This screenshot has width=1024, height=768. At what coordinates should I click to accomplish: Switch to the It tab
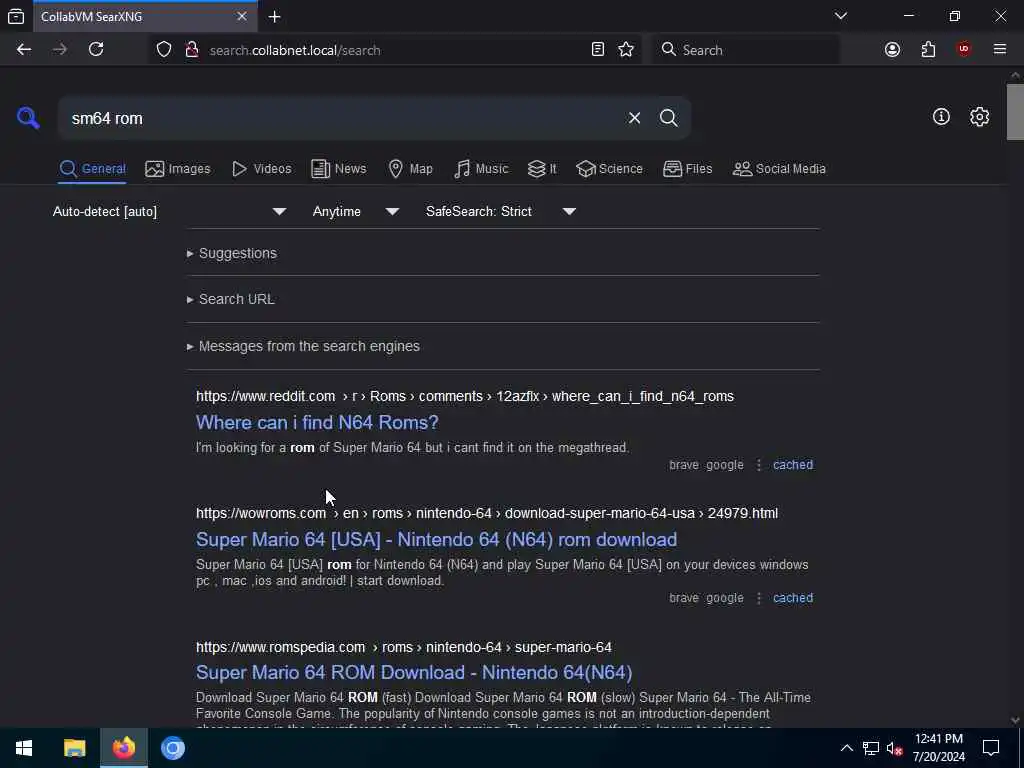[x=542, y=169]
